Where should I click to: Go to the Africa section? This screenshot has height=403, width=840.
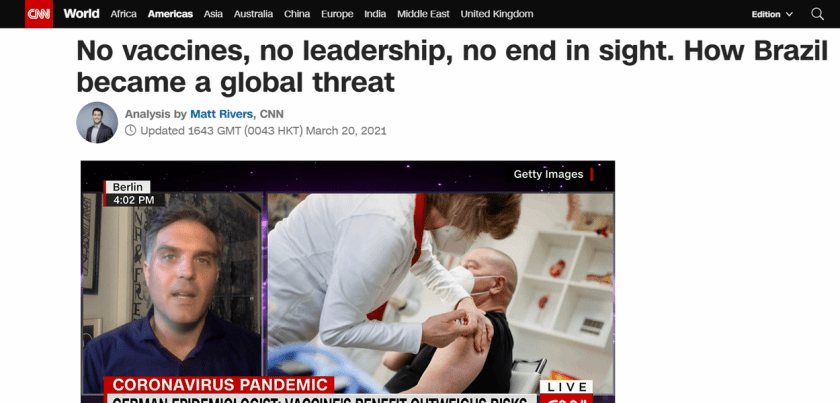(123, 14)
